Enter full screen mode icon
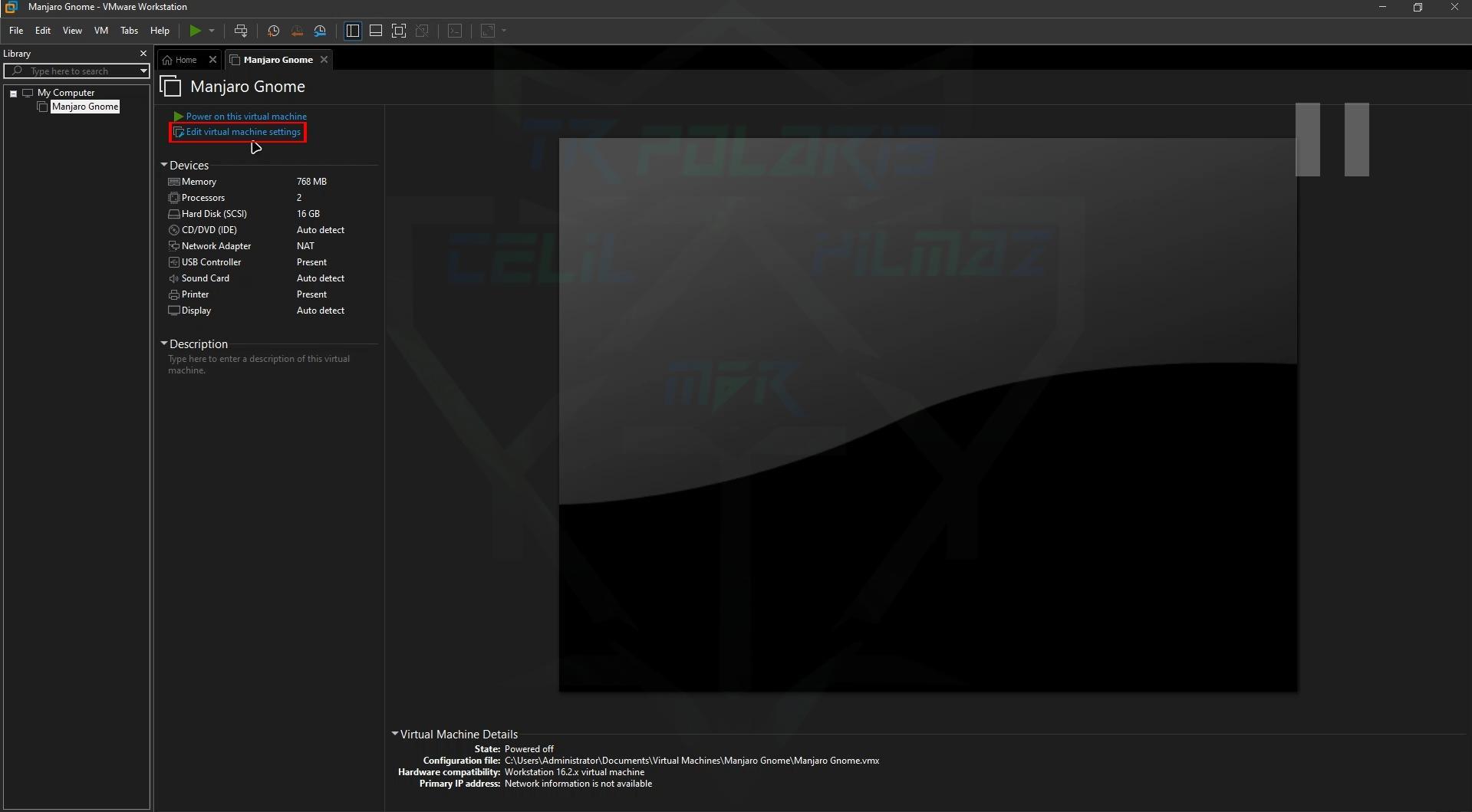Screen dimensions: 1472x812 [399, 31]
